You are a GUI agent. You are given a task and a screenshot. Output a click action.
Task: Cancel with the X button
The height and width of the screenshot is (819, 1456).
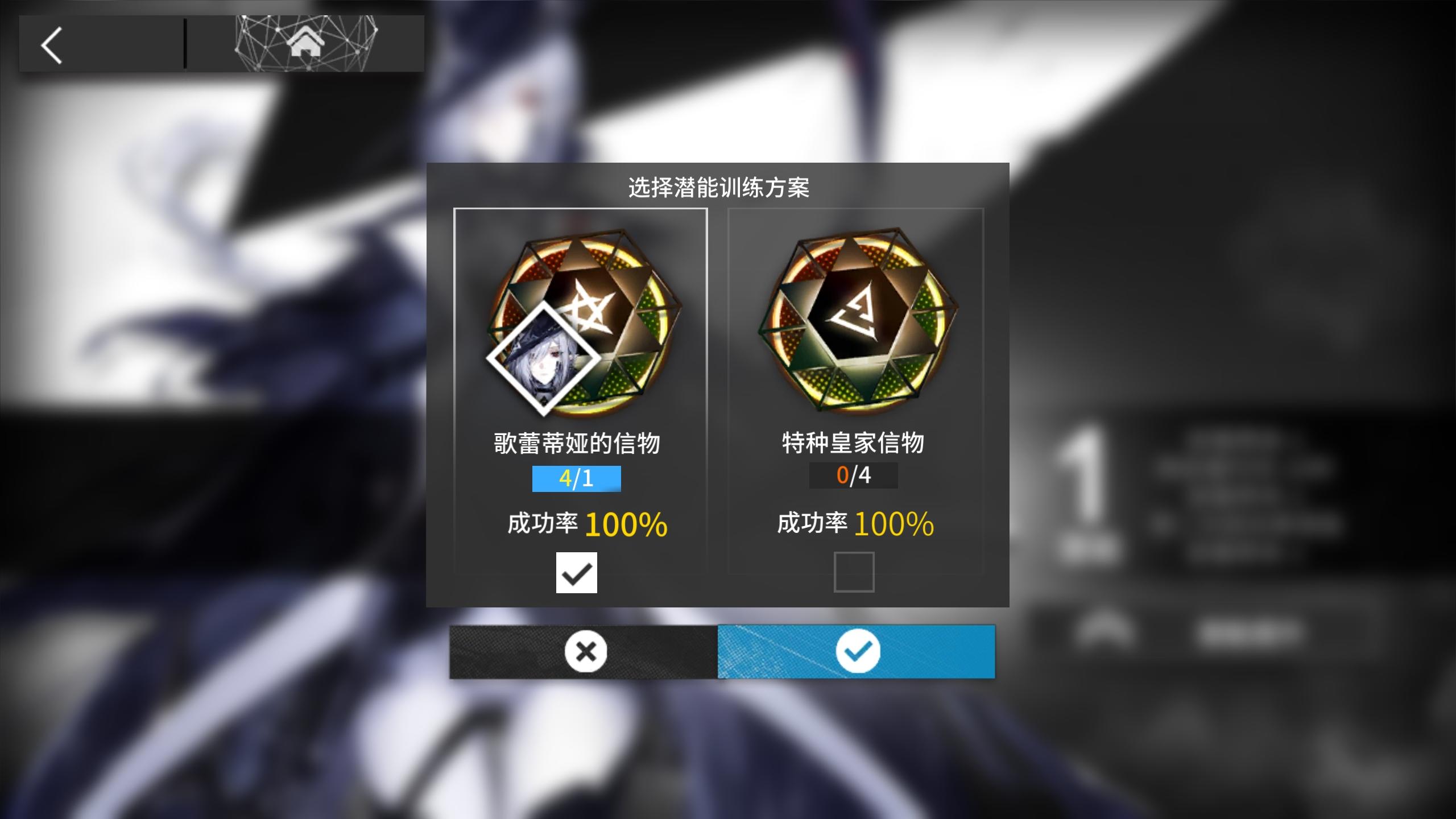[x=584, y=651]
